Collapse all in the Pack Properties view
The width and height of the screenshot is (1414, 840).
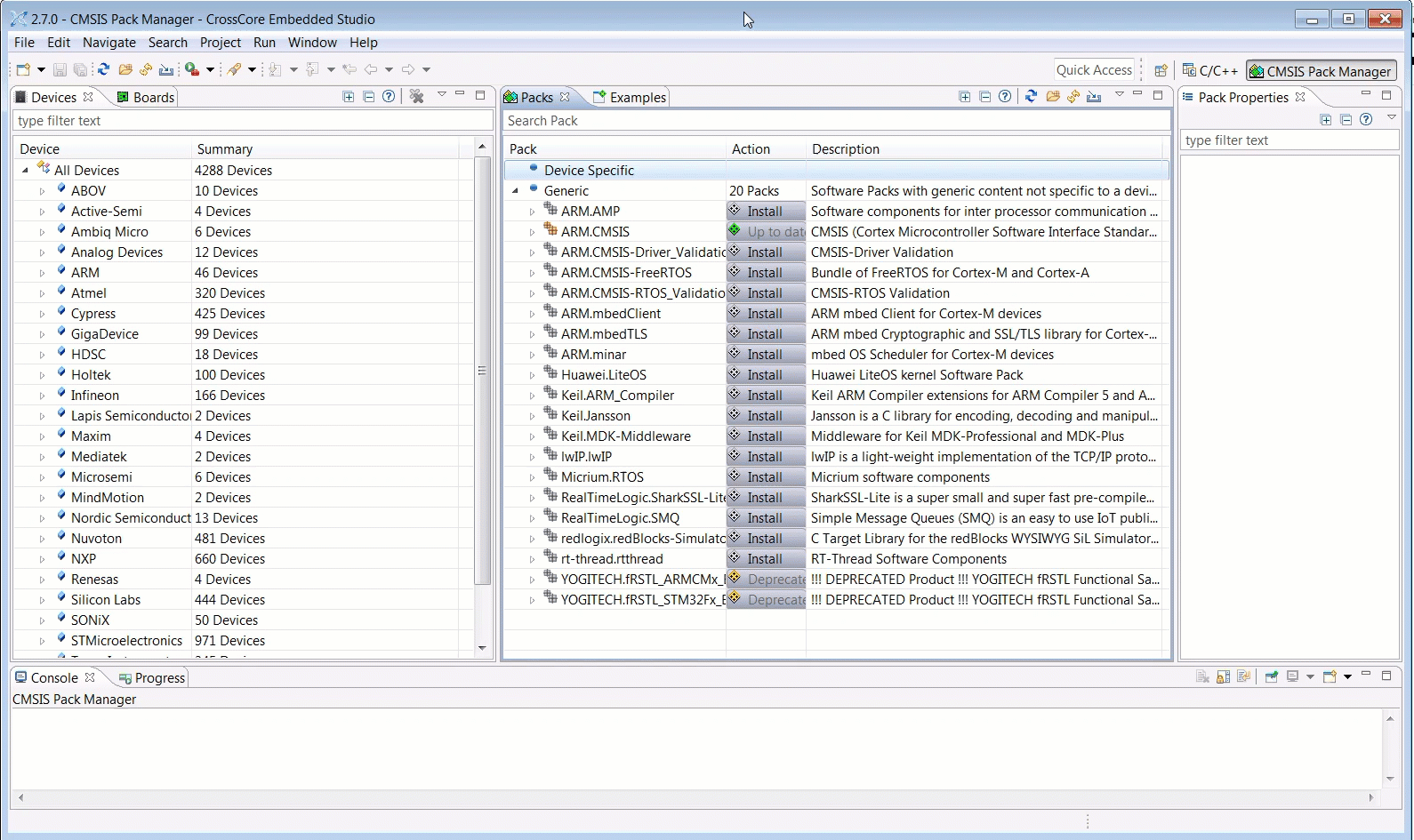tap(1346, 120)
